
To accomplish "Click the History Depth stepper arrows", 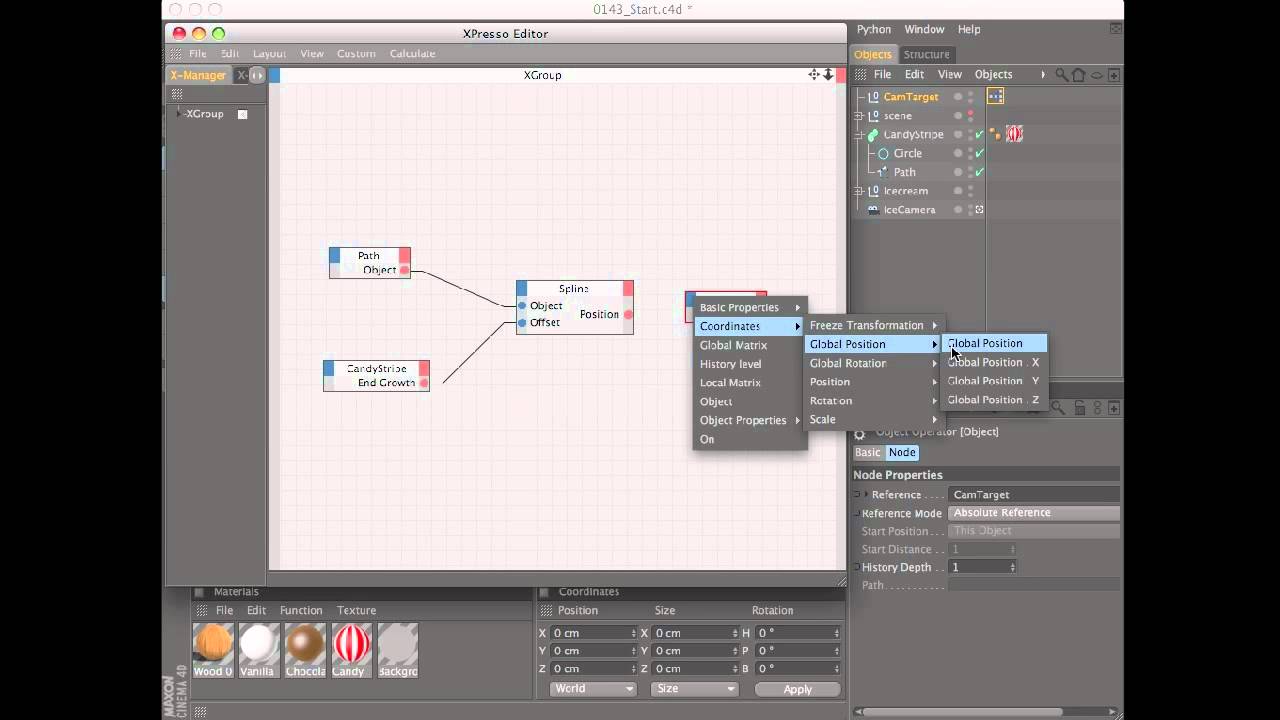I will coord(1013,567).
